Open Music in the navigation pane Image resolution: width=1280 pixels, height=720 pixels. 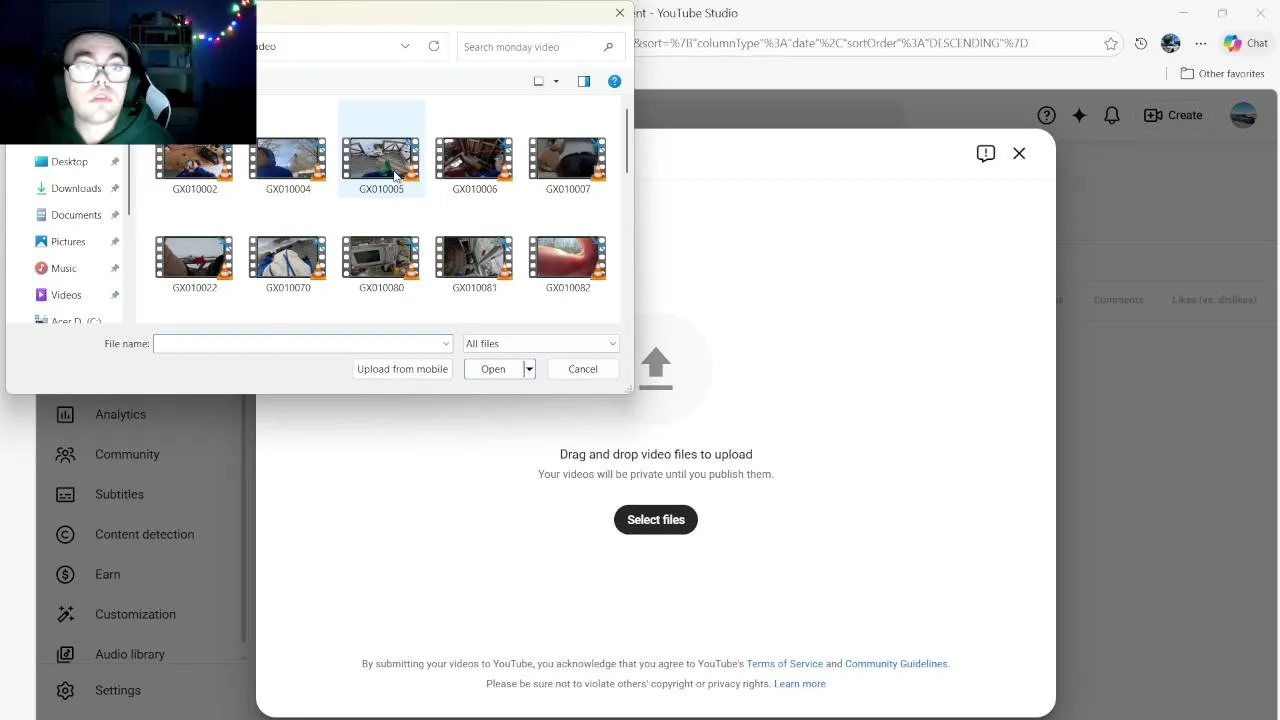63,268
